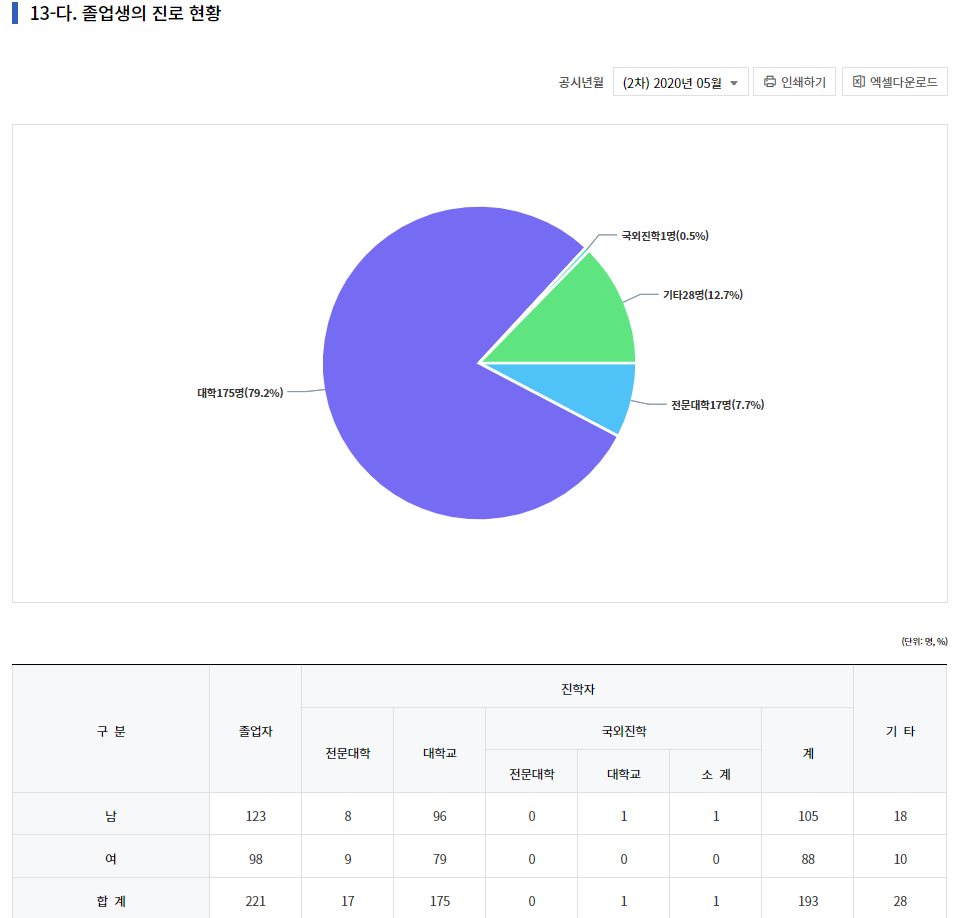Open the 공시년월 date dropdown
This screenshot has height=918, width=953.
pyautogui.click(x=680, y=82)
